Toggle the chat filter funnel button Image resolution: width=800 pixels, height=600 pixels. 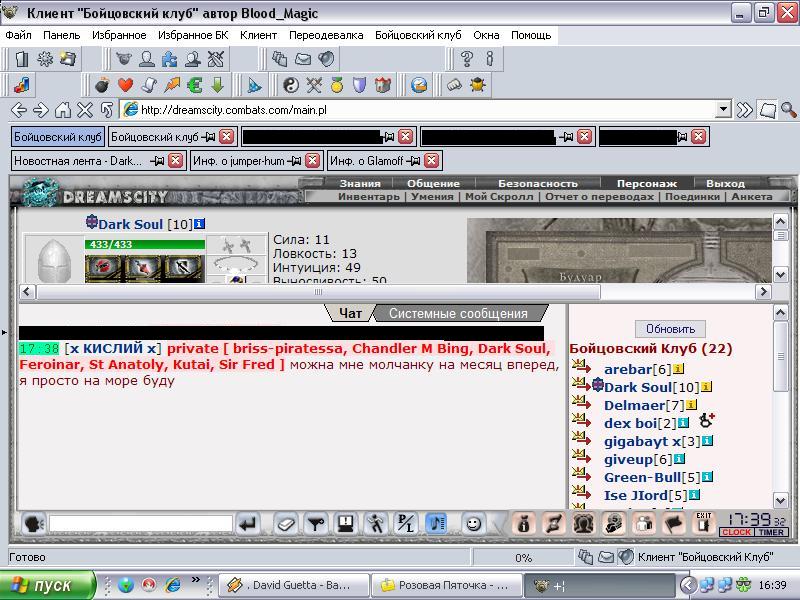point(316,524)
